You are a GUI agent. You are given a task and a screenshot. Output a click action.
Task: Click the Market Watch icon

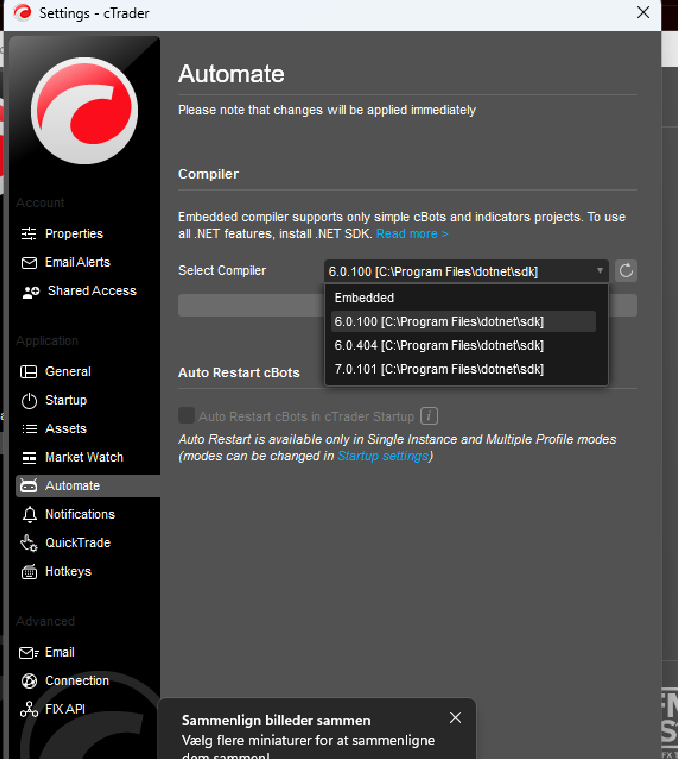29,457
